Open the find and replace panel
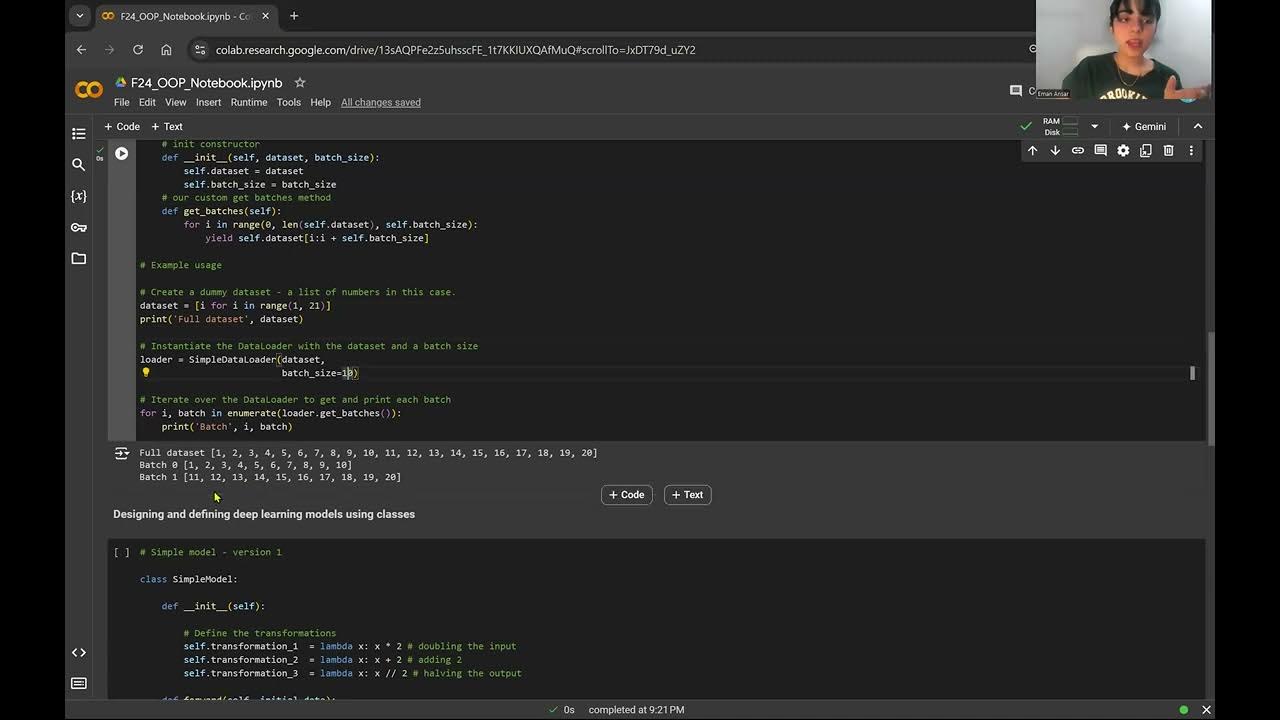Screen dimensions: 1280x720 79,164
